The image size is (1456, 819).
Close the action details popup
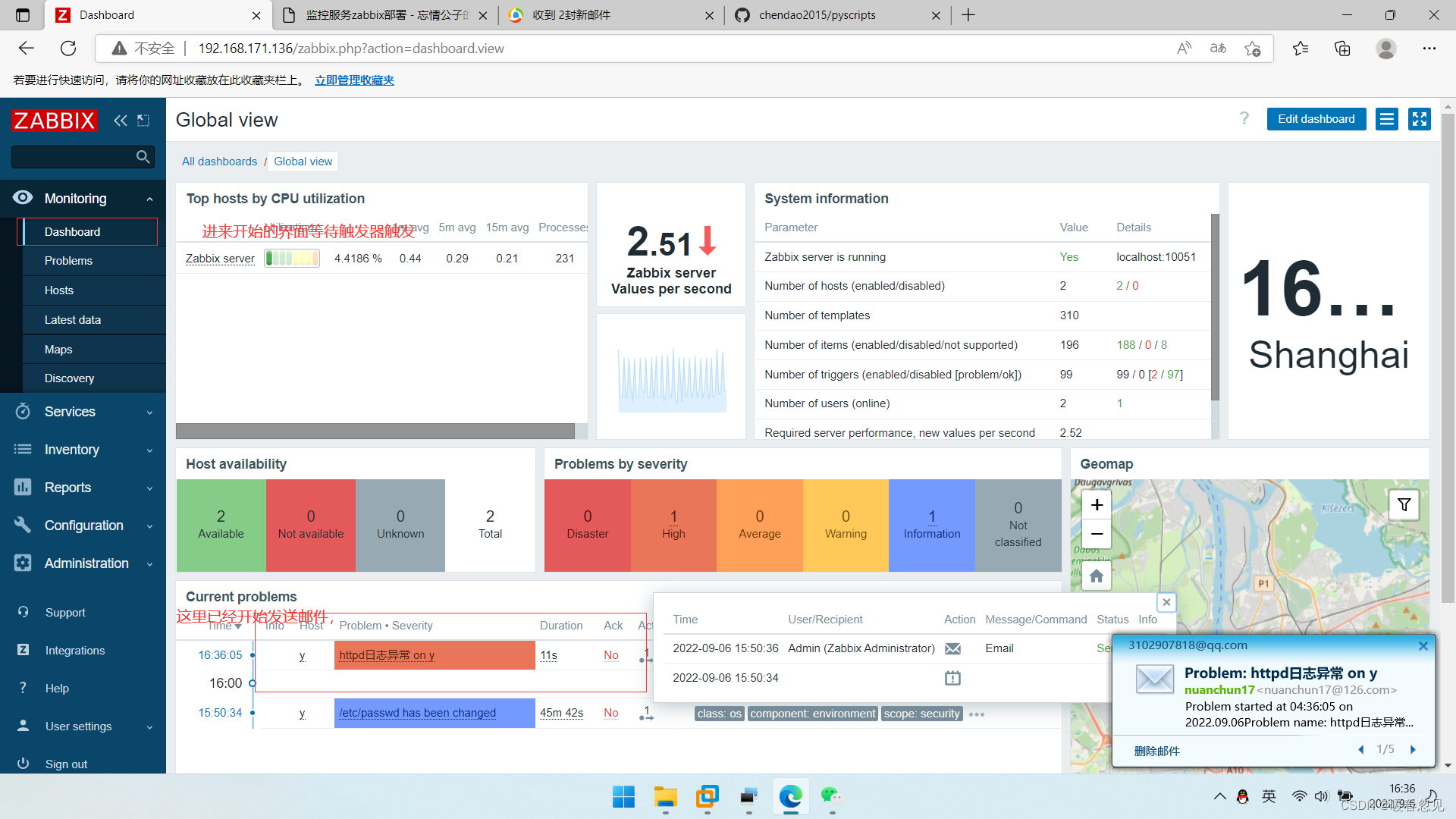pyautogui.click(x=1166, y=602)
